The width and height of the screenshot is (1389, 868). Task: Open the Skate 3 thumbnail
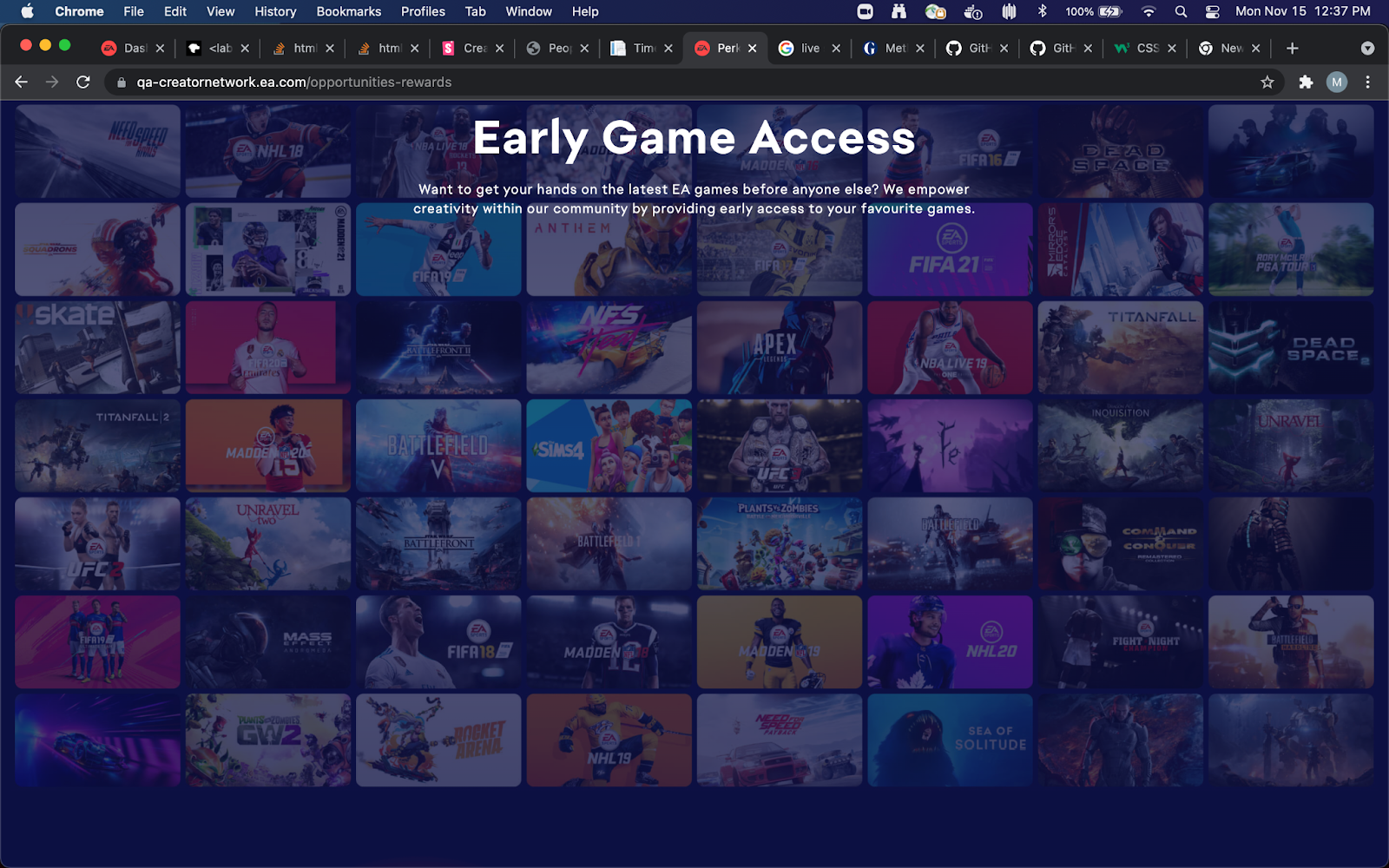[x=98, y=348]
